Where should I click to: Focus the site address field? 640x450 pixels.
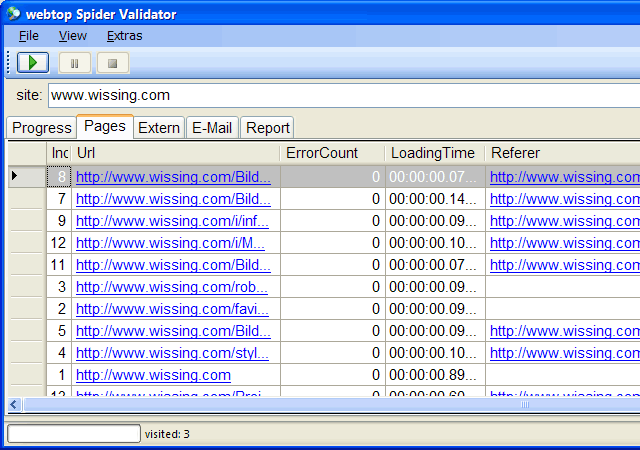[x=344, y=96]
